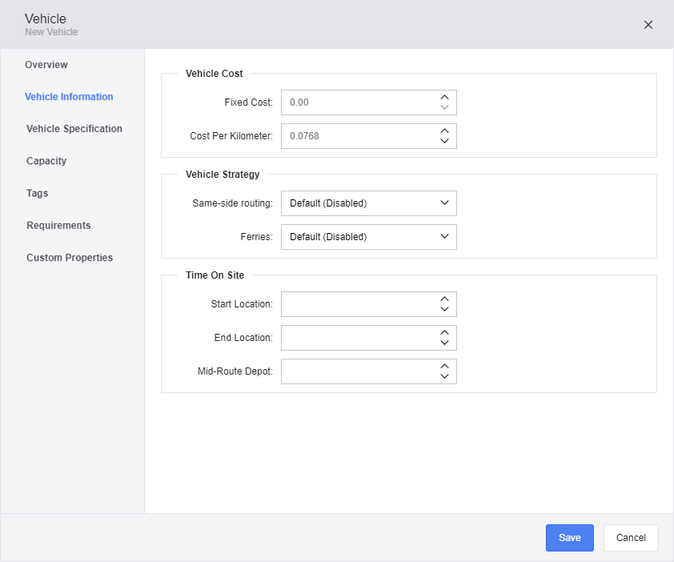Viewport: 674px width, 562px height.
Task: Decrease Mid-Route Depot time with down arrow
Action: [444, 376]
